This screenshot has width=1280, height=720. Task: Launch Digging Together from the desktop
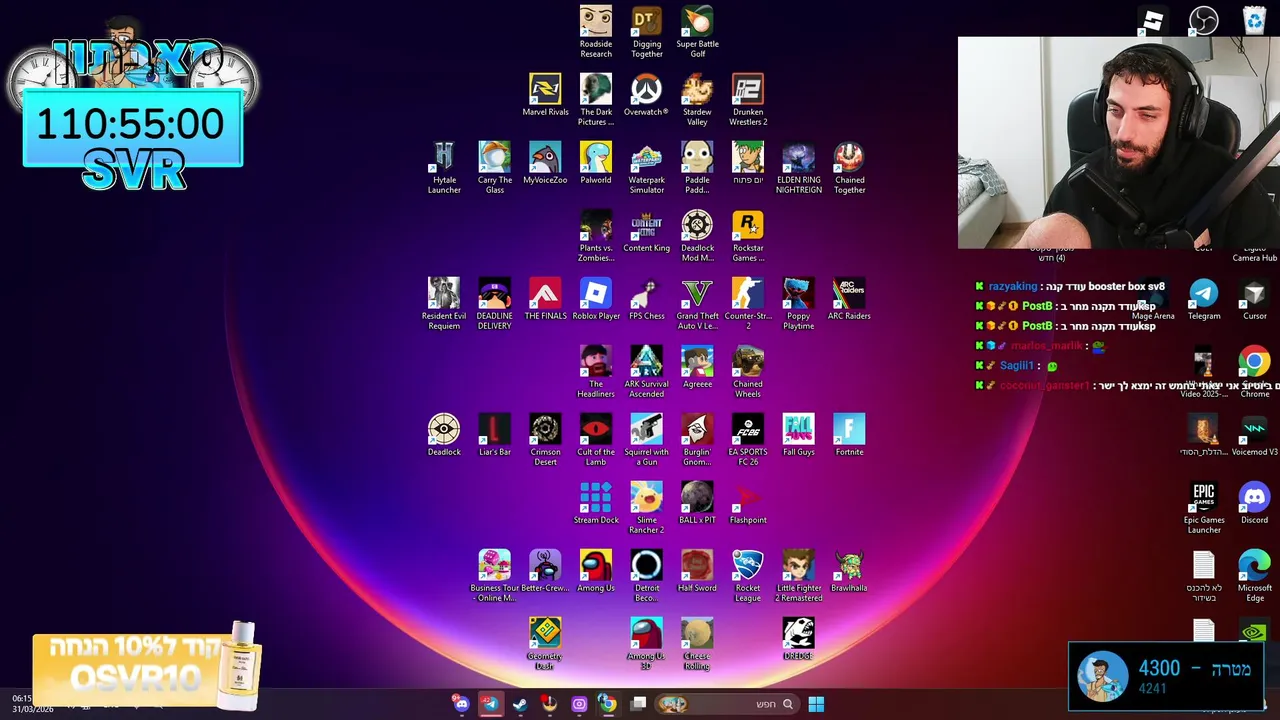pyautogui.click(x=647, y=32)
